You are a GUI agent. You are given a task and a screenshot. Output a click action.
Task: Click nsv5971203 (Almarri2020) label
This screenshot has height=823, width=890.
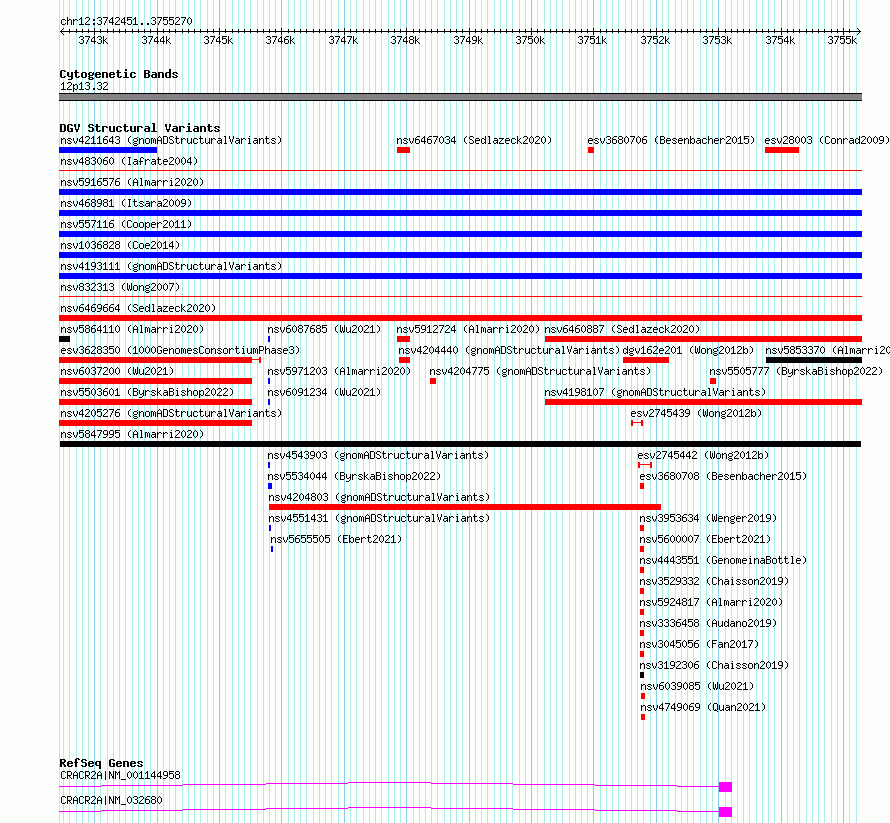pos(339,371)
